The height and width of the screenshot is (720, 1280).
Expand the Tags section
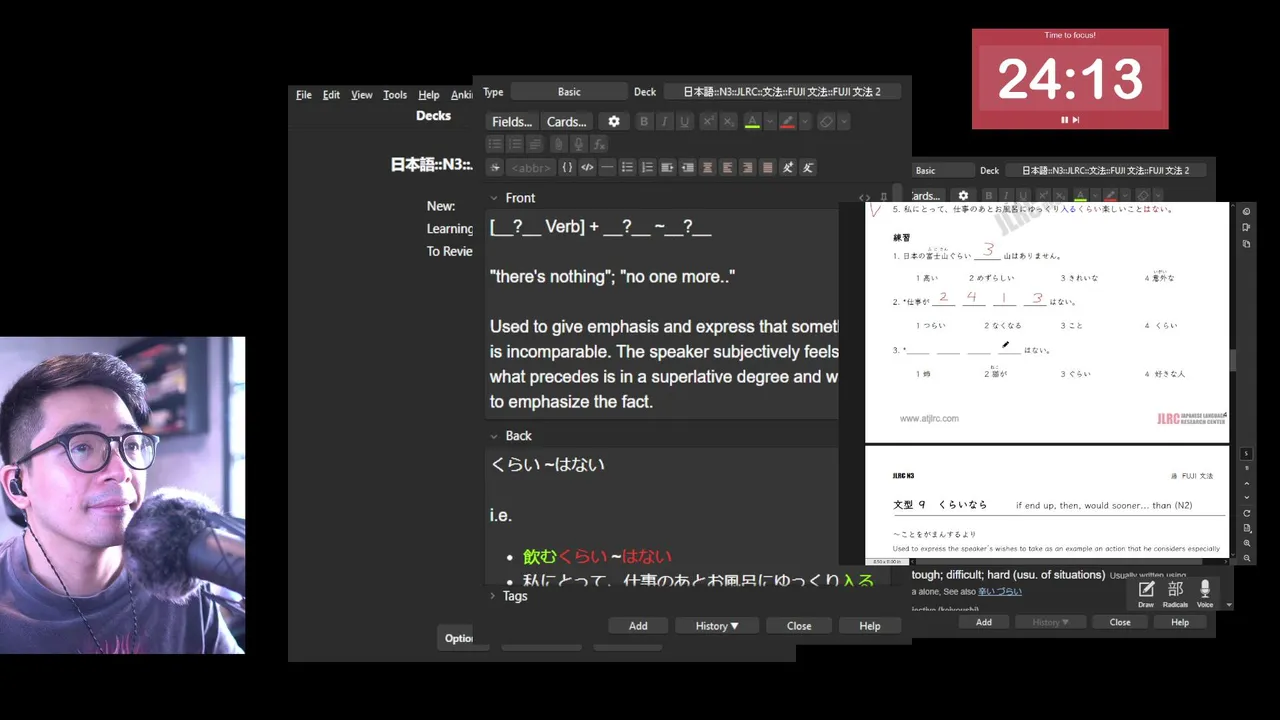click(493, 596)
